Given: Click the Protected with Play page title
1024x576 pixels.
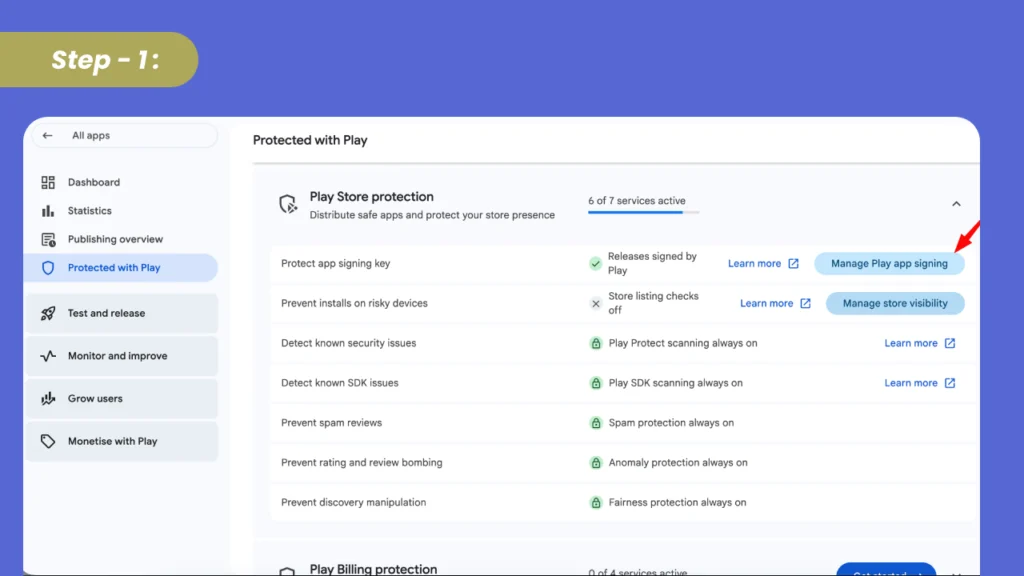Looking at the screenshot, I should [310, 140].
